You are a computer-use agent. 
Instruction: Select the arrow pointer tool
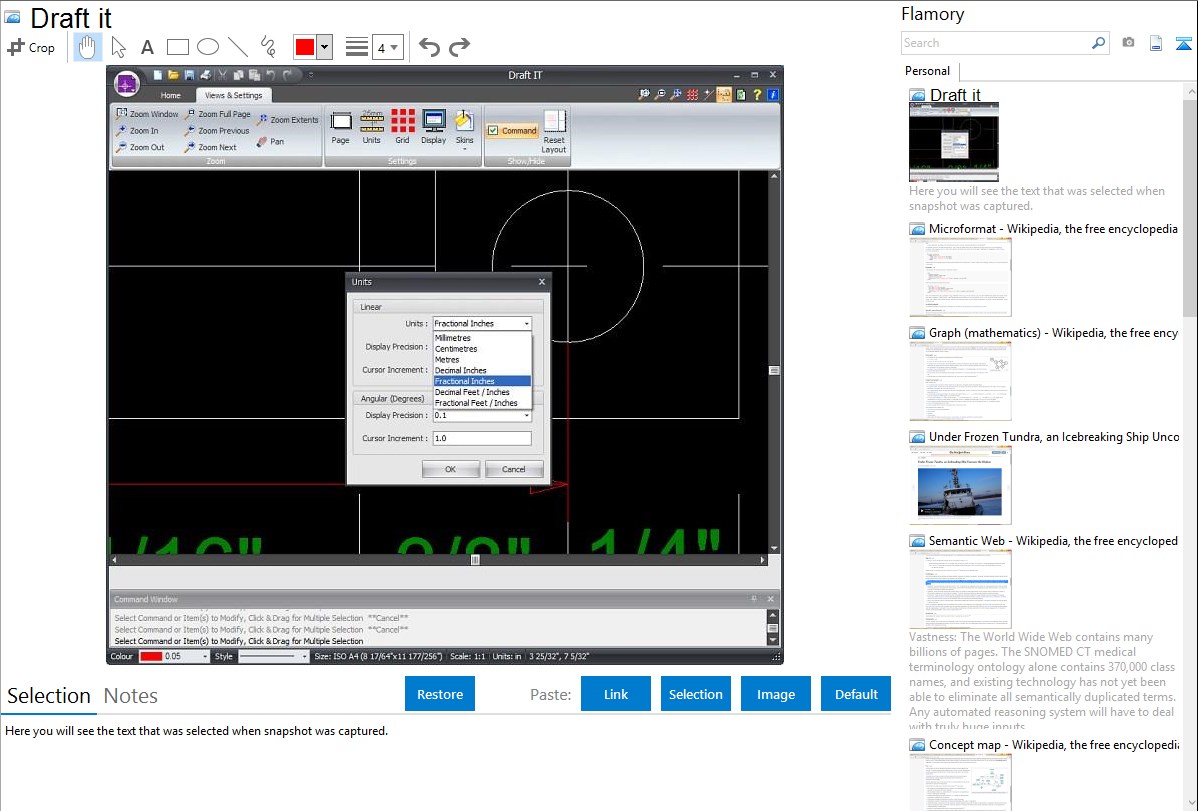point(118,47)
